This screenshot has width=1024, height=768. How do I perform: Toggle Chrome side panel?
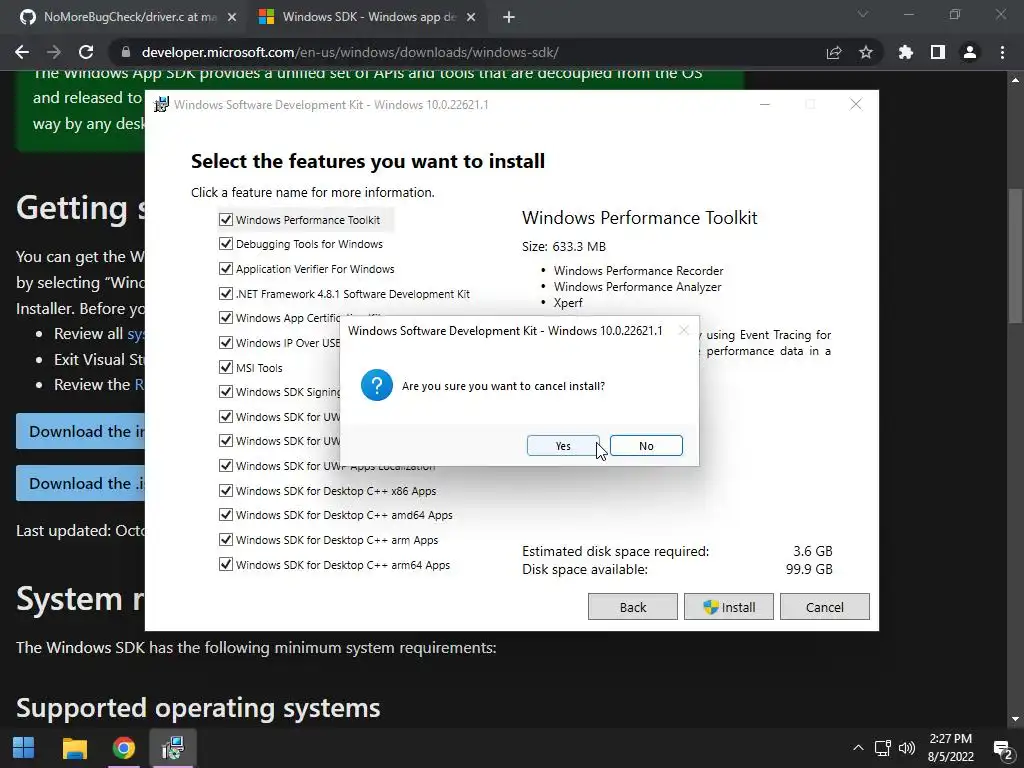coord(938,52)
